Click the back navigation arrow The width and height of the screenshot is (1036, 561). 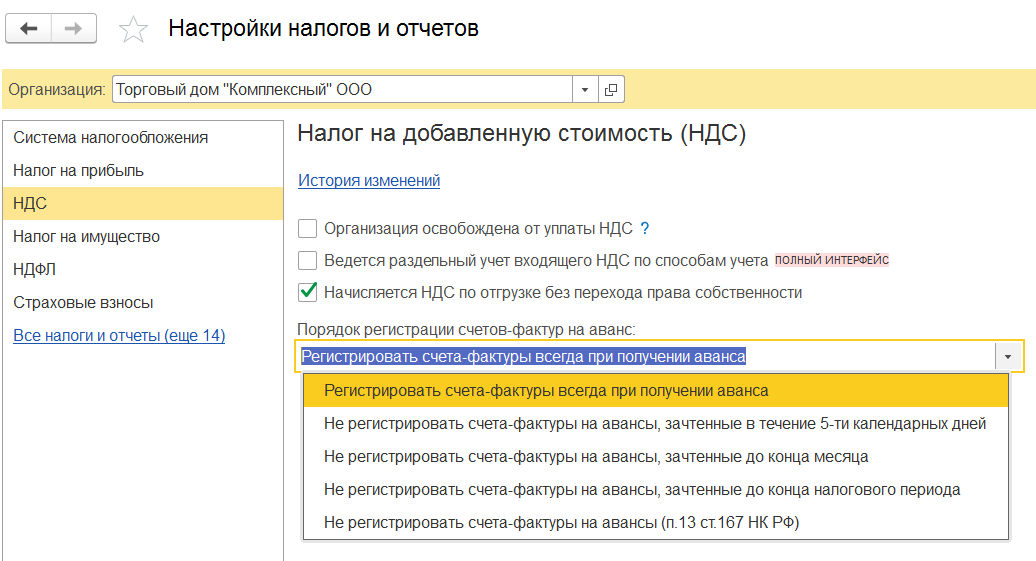[29, 29]
